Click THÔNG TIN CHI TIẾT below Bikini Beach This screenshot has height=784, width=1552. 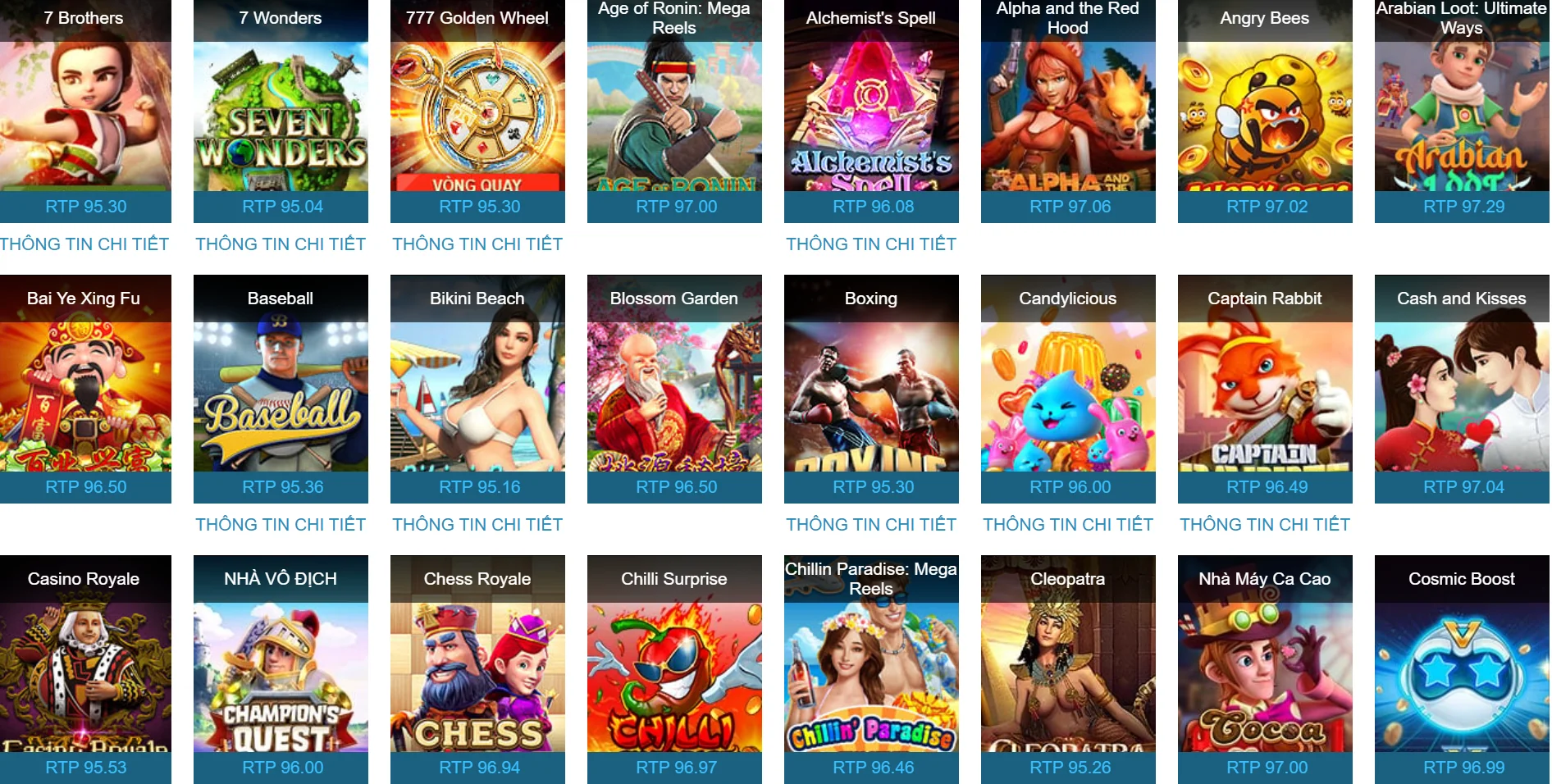pyautogui.click(x=477, y=525)
